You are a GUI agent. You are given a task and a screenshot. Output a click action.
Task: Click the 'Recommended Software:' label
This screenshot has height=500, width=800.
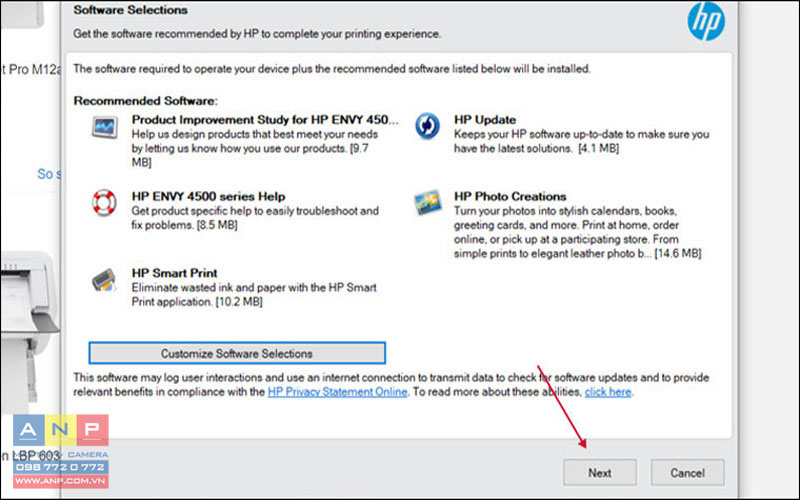pyautogui.click(x=145, y=101)
